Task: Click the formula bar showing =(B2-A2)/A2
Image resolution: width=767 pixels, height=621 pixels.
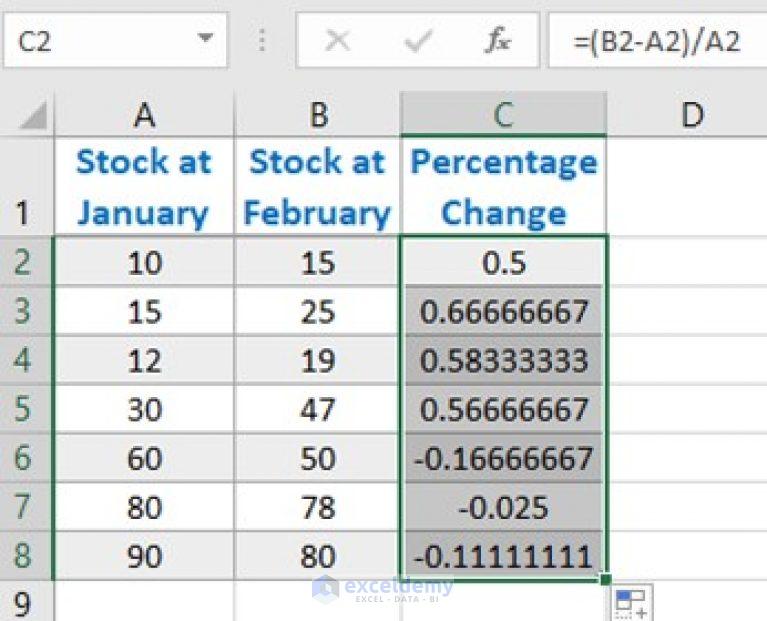Action: click(658, 40)
